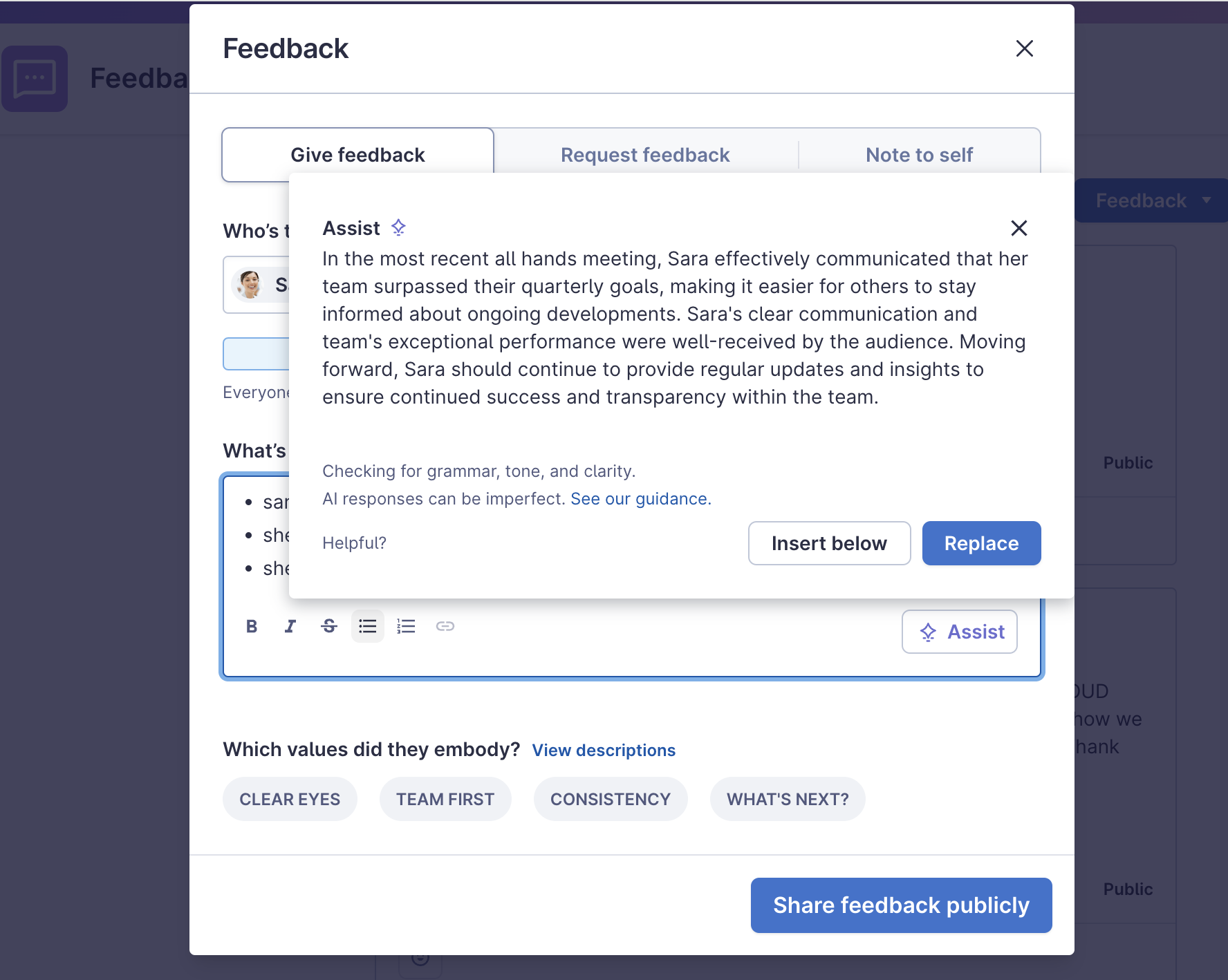The height and width of the screenshot is (980, 1228).
Task: Open the See our guidance link
Action: (640, 498)
